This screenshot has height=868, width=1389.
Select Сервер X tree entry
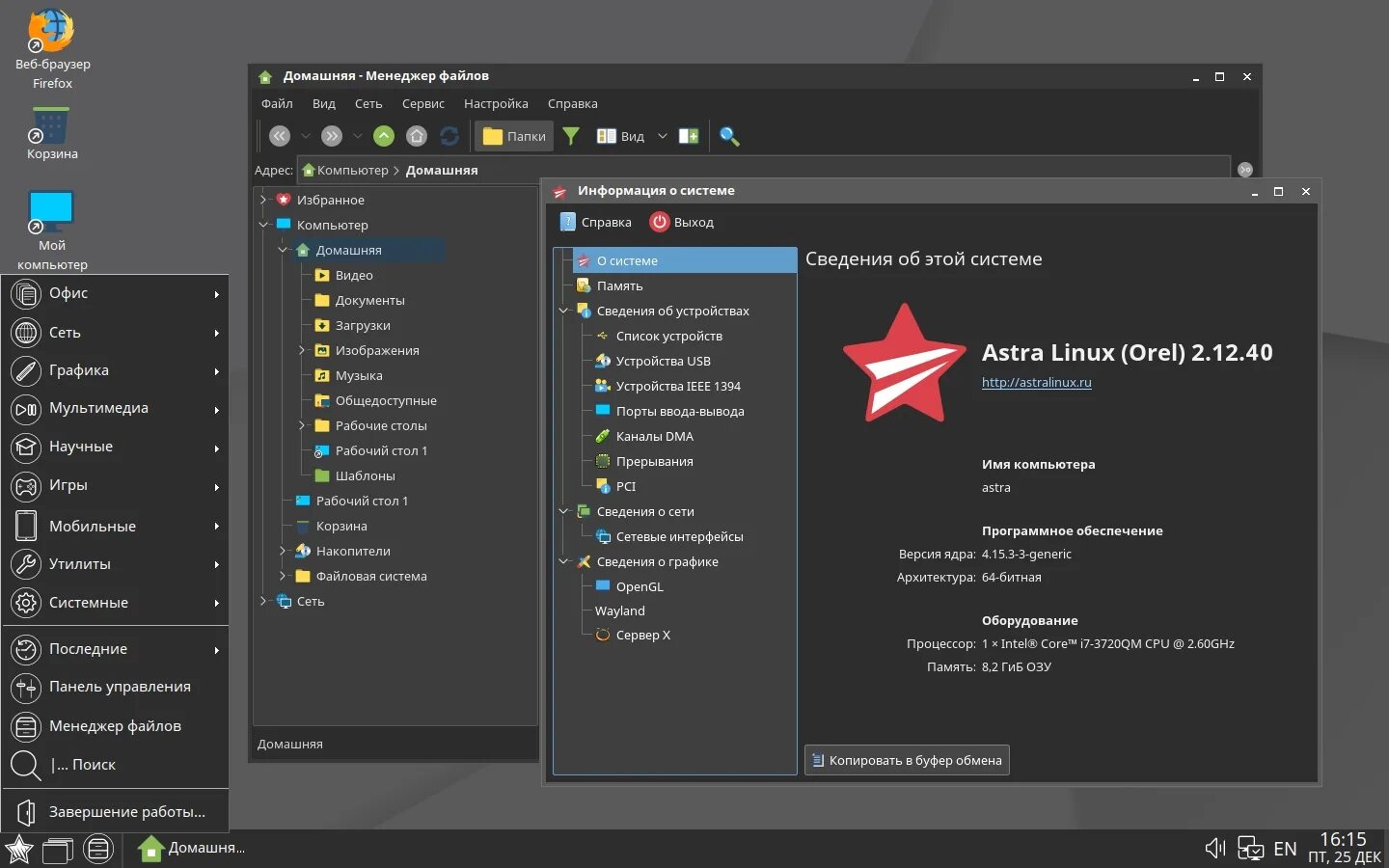[642, 635]
